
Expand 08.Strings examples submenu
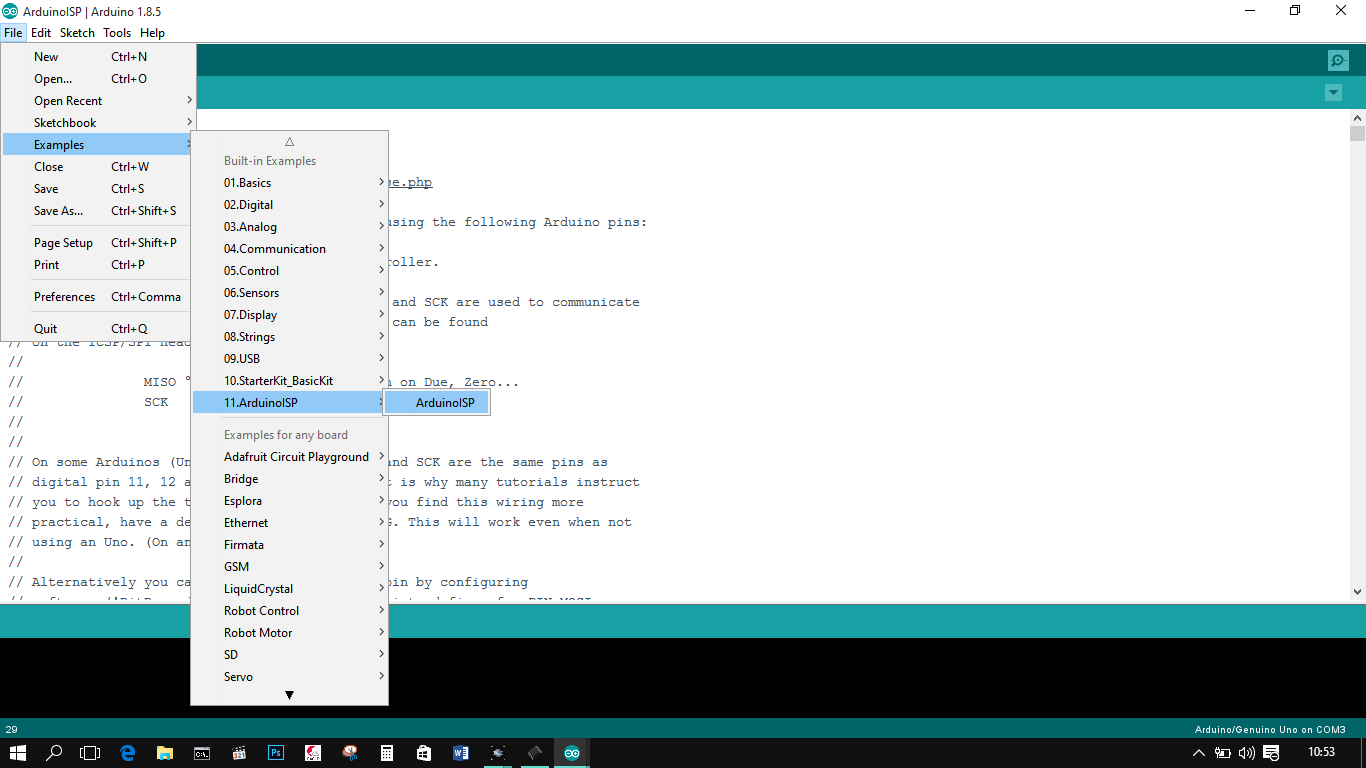[289, 337]
